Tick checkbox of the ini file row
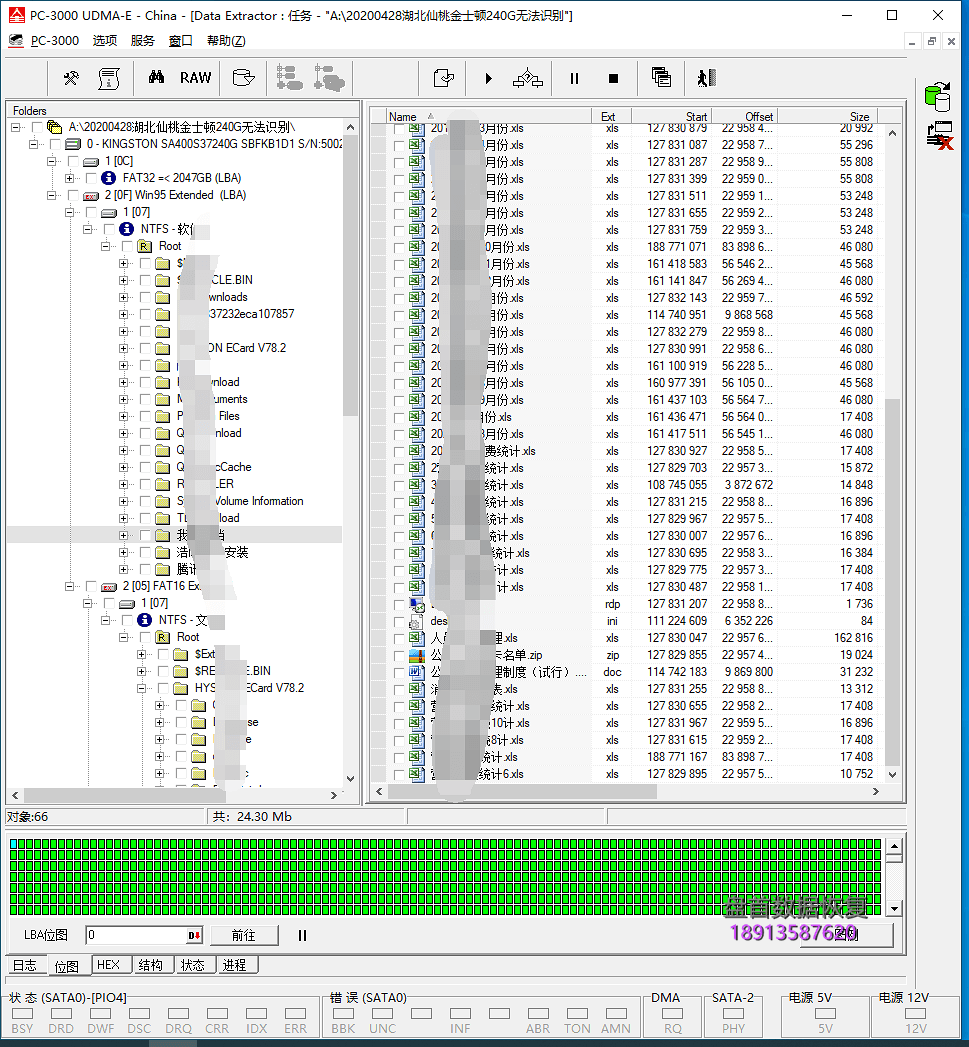 pos(399,622)
